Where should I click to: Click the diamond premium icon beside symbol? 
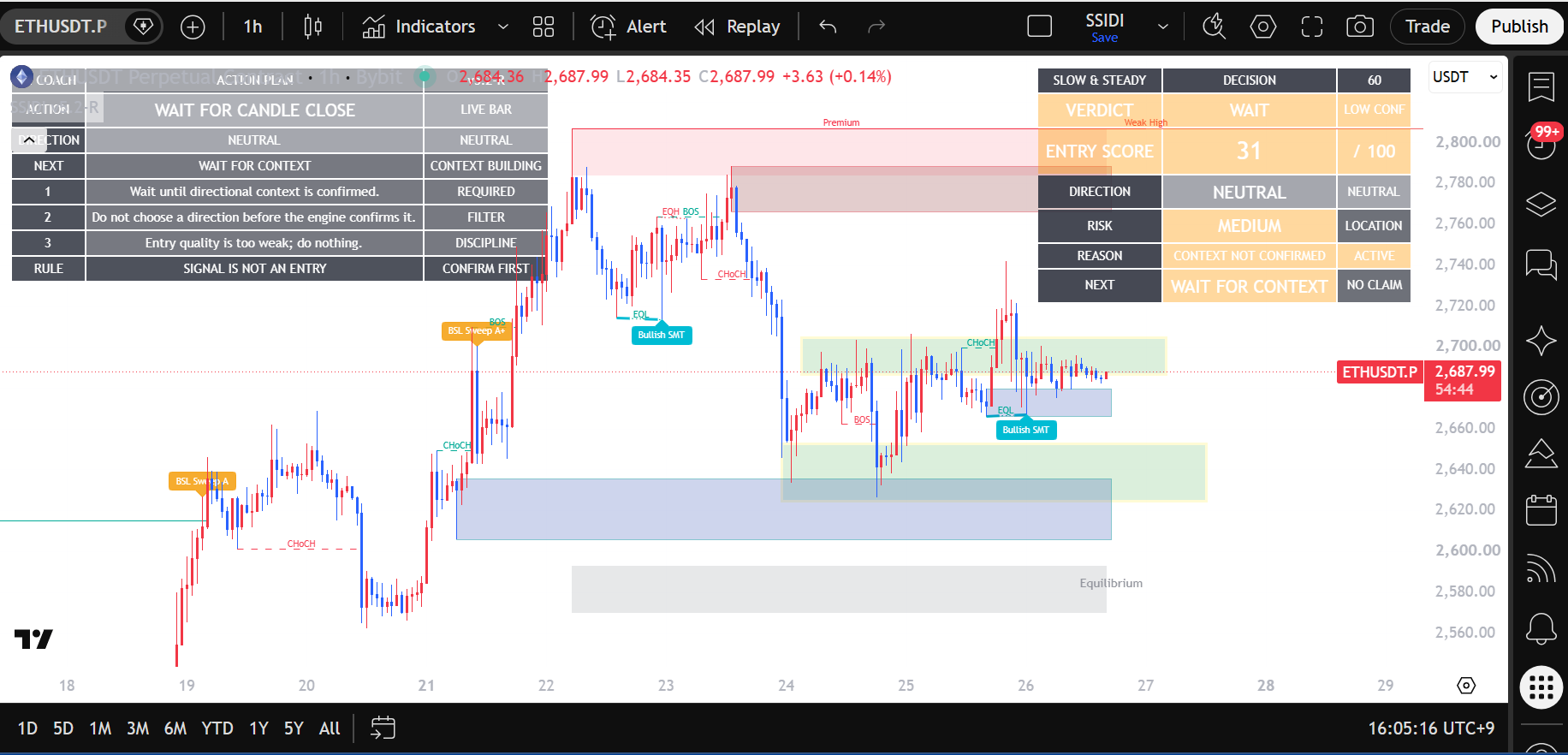pos(144,27)
